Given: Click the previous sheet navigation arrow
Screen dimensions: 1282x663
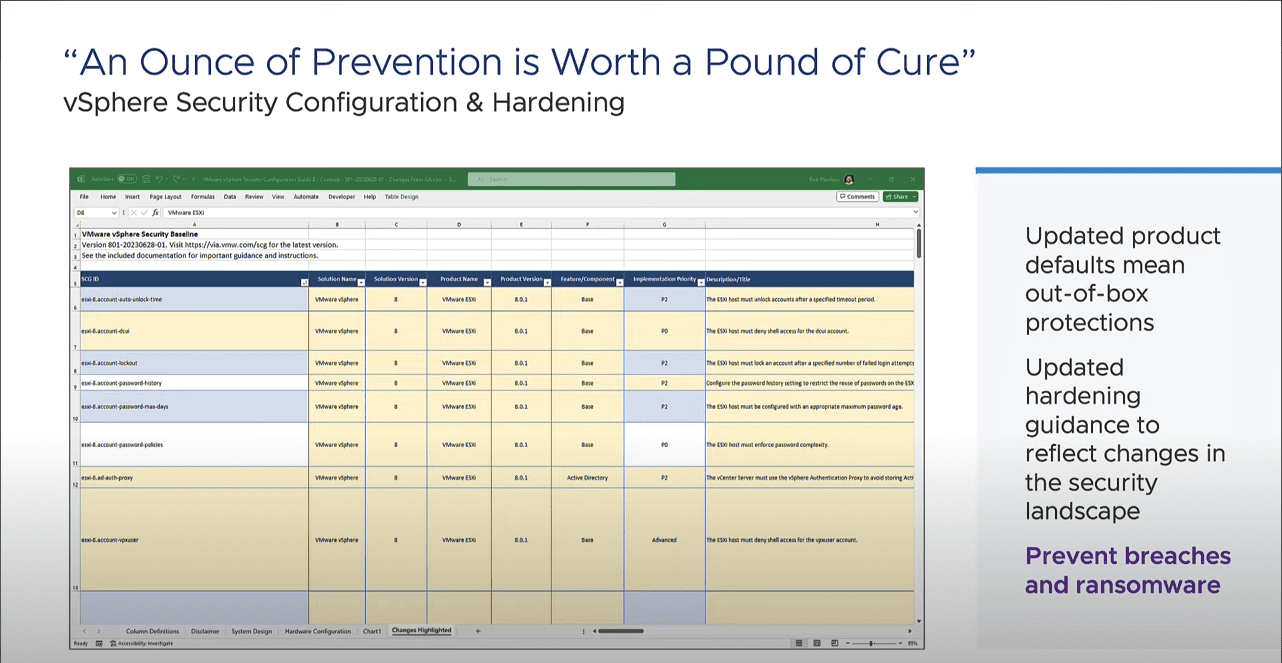Looking at the screenshot, I should tap(84, 631).
